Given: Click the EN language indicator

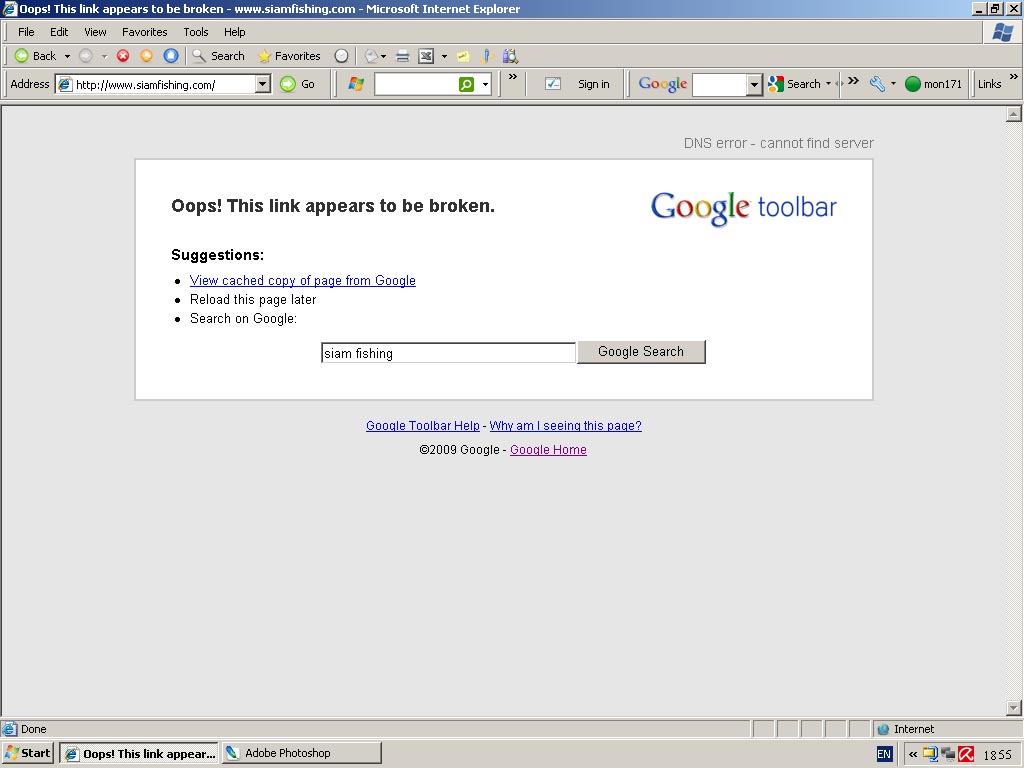Looking at the screenshot, I should (x=884, y=754).
